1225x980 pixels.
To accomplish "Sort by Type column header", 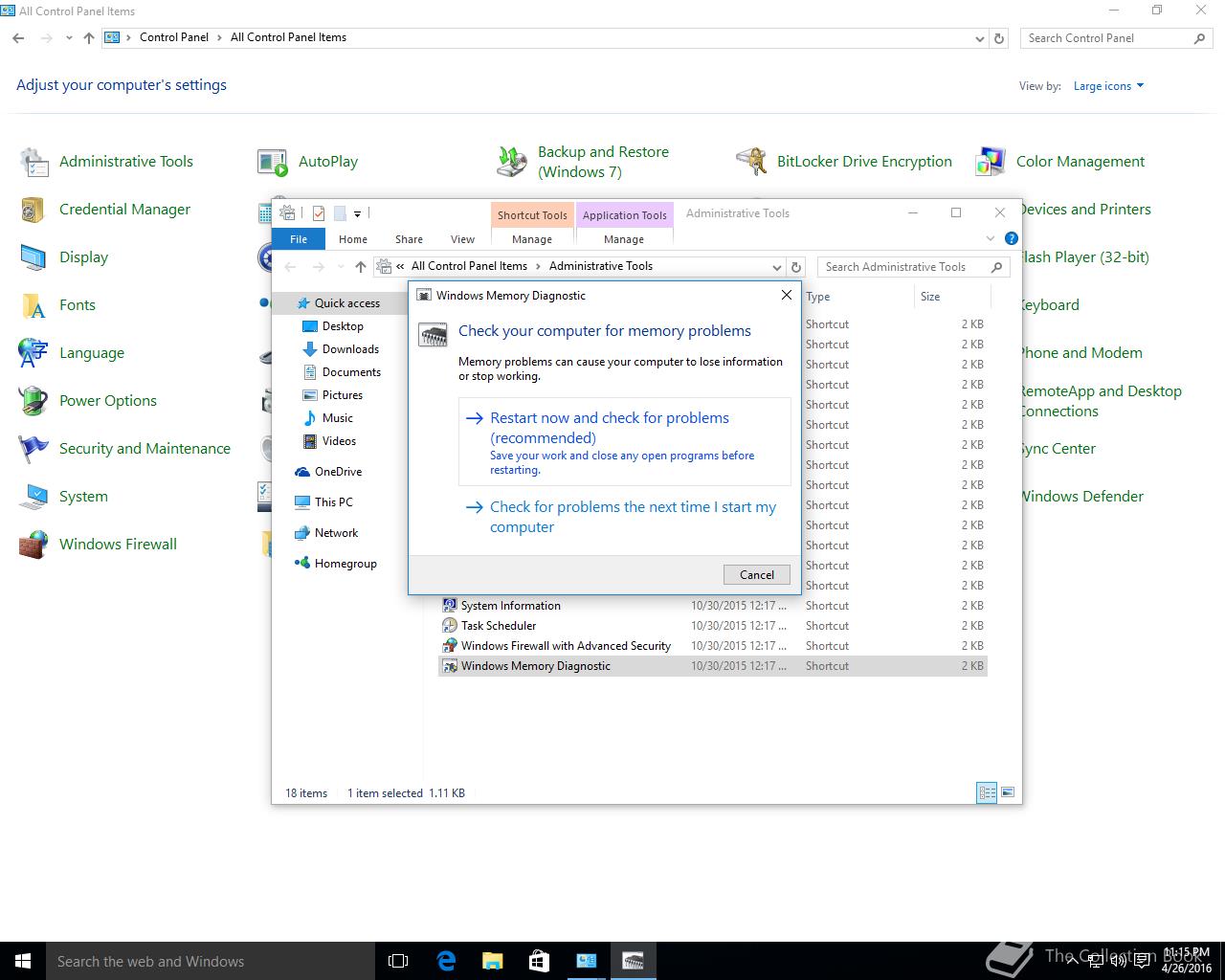I will (857, 297).
